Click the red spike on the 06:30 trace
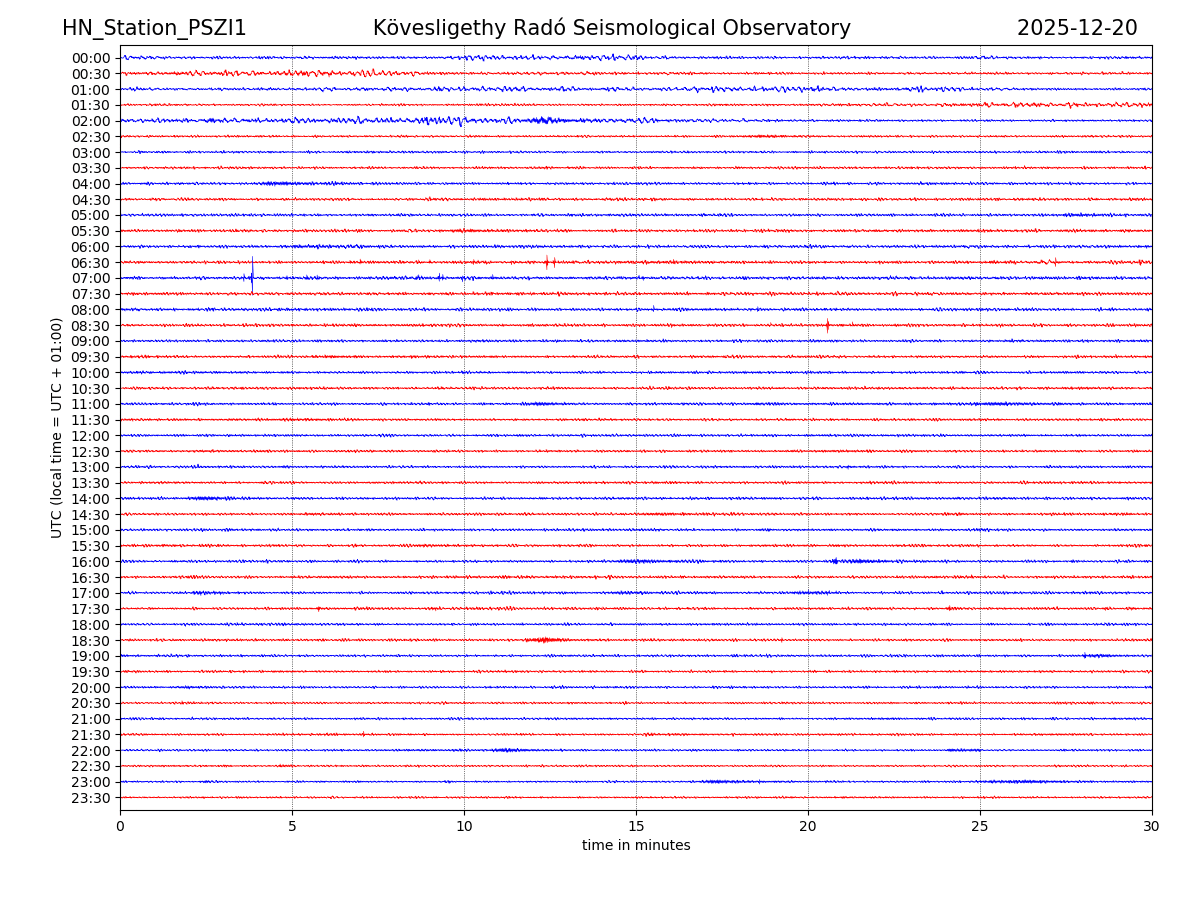Screen dimensions: 1200x900 pos(547,262)
